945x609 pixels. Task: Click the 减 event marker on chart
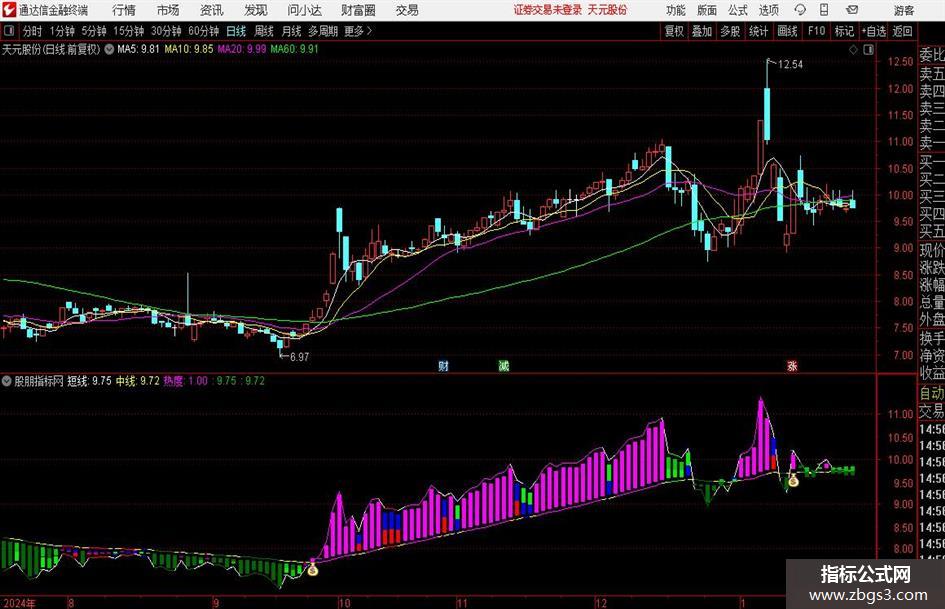[503, 366]
